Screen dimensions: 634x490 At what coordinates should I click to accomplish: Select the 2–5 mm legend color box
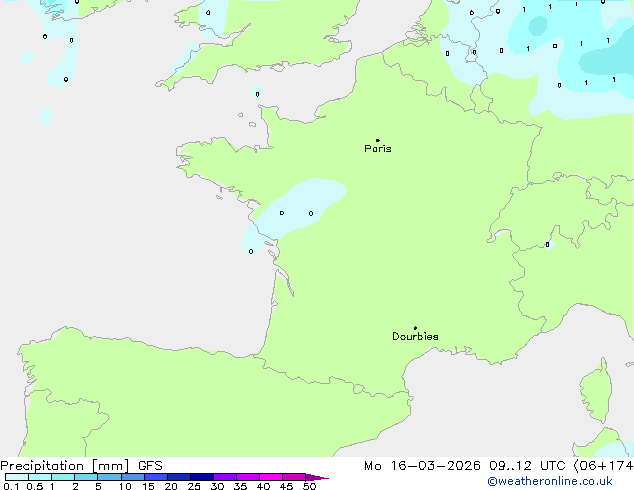tap(86, 477)
